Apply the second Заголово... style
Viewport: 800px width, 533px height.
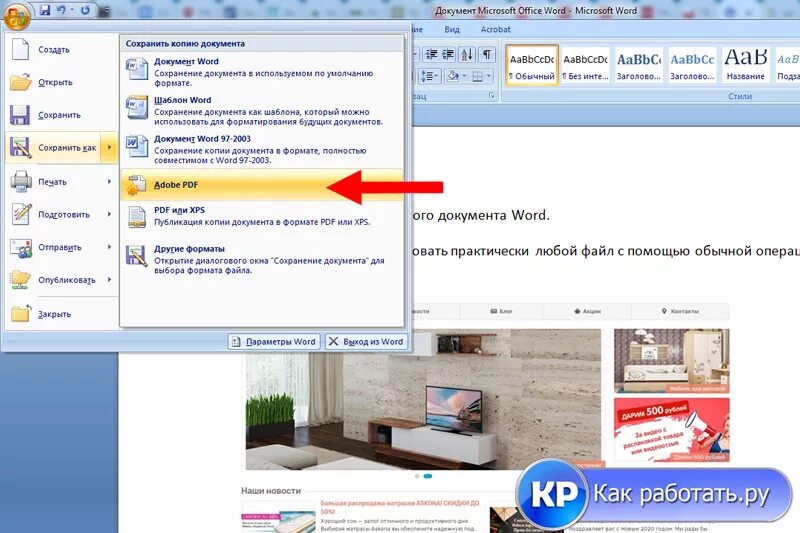(x=692, y=65)
